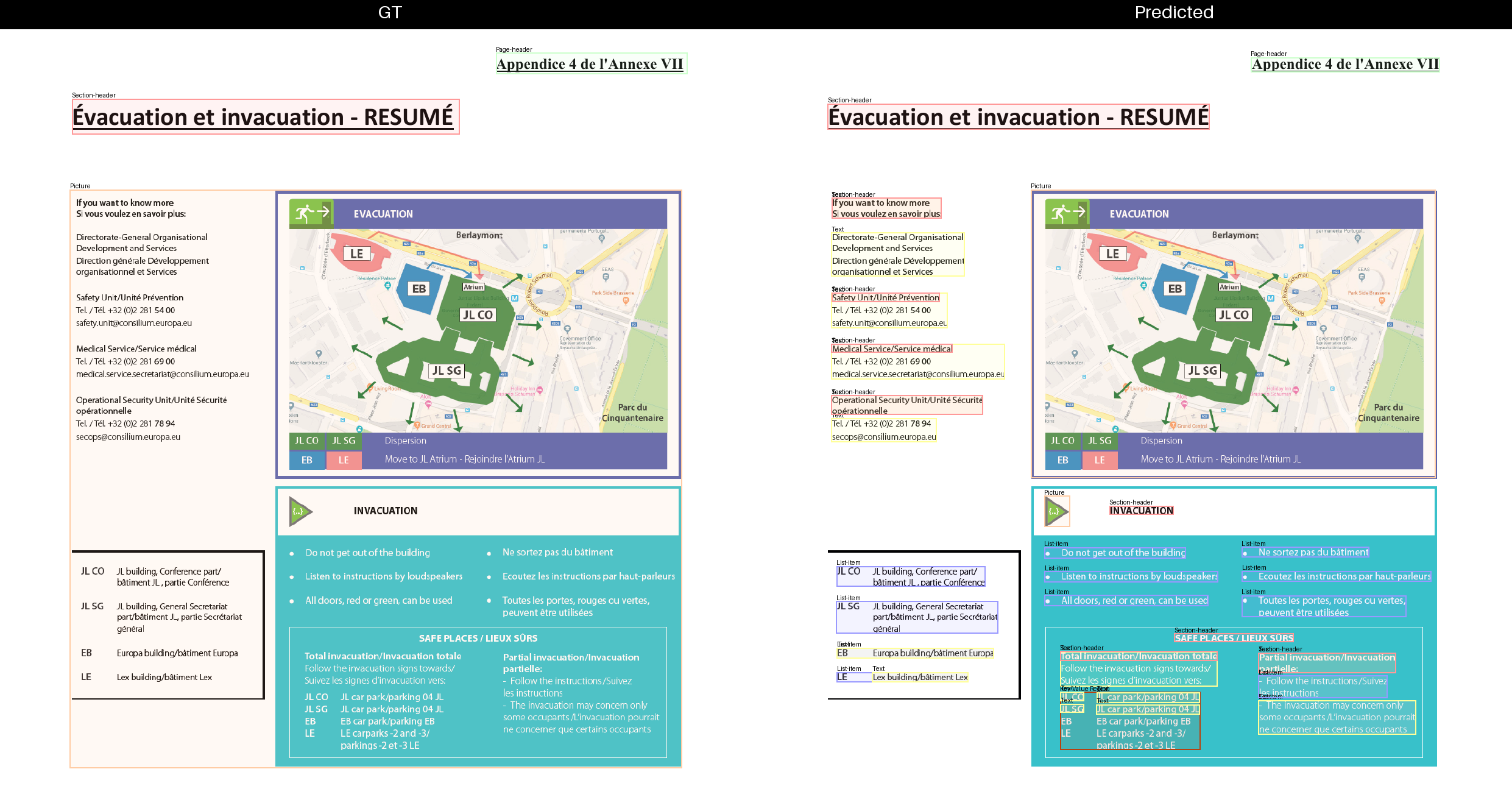
Task: Select "Appendice 4 de l'Annexe VII" header in Predicted panel
Action: point(1345,64)
